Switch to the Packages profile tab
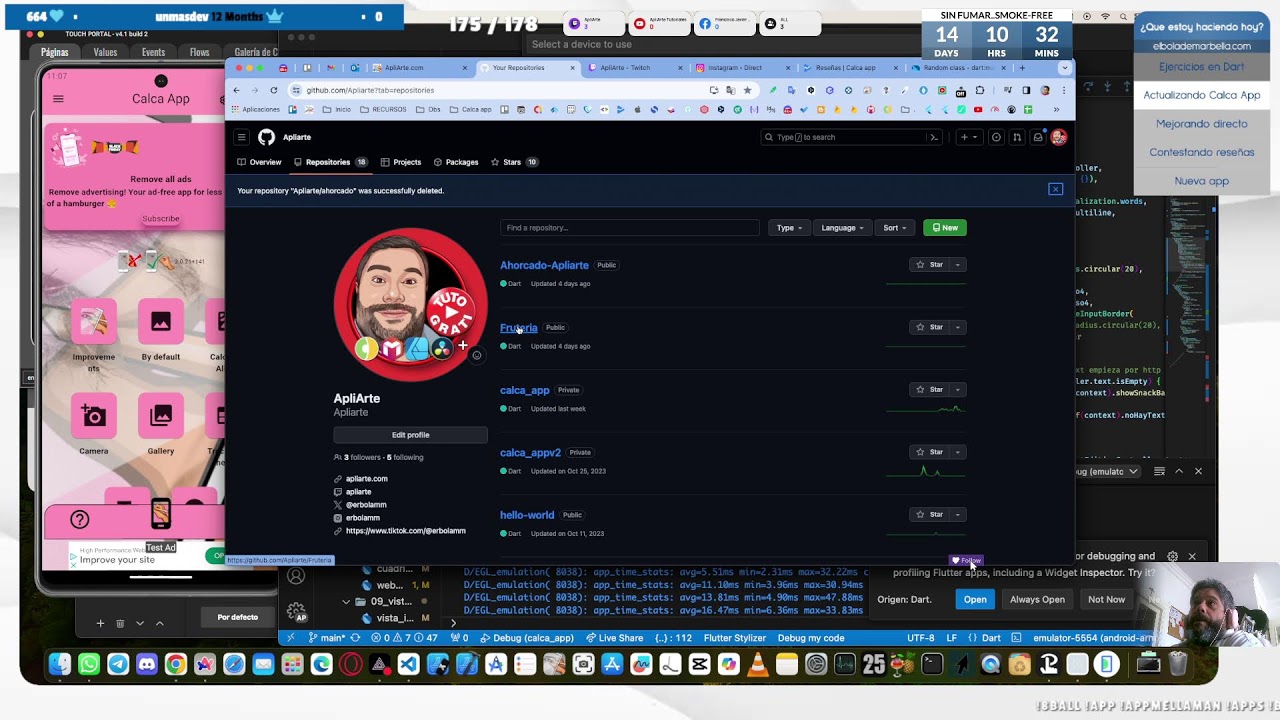Image resolution: width=1280 pixels, height=720 pixels. click(x=455, y=162)
